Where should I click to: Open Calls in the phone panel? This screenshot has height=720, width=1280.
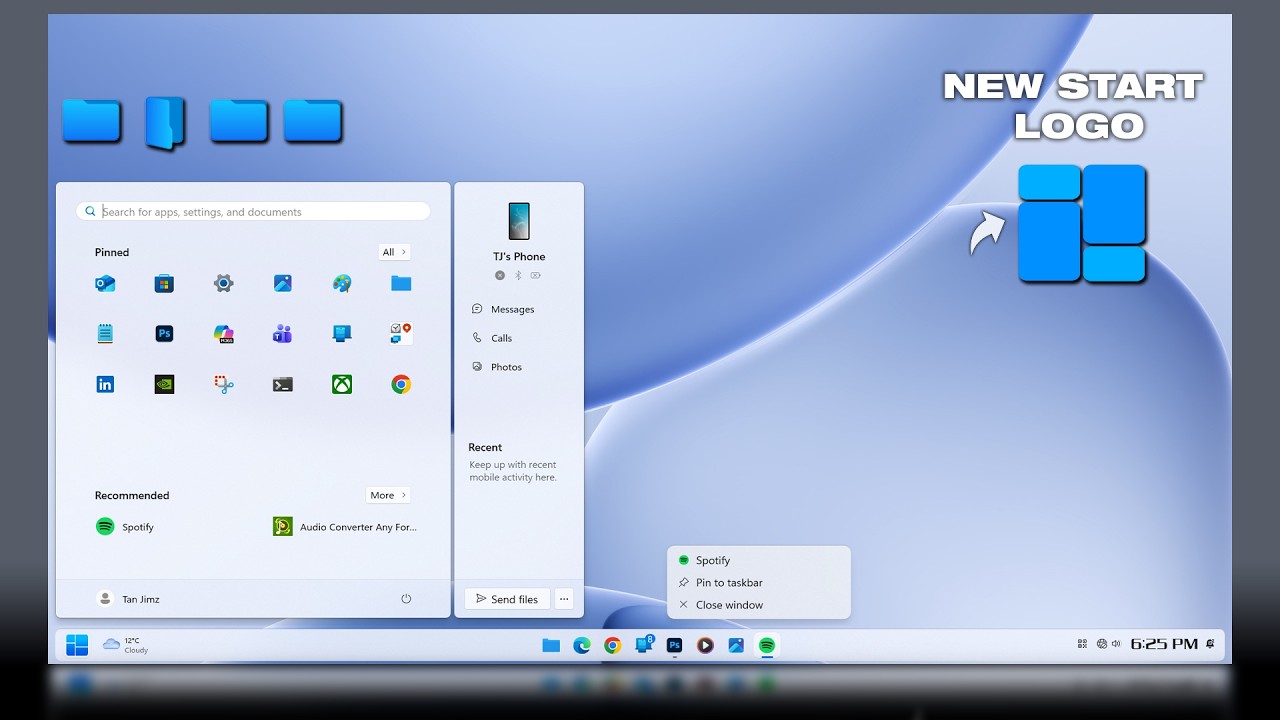pos(492,338)
